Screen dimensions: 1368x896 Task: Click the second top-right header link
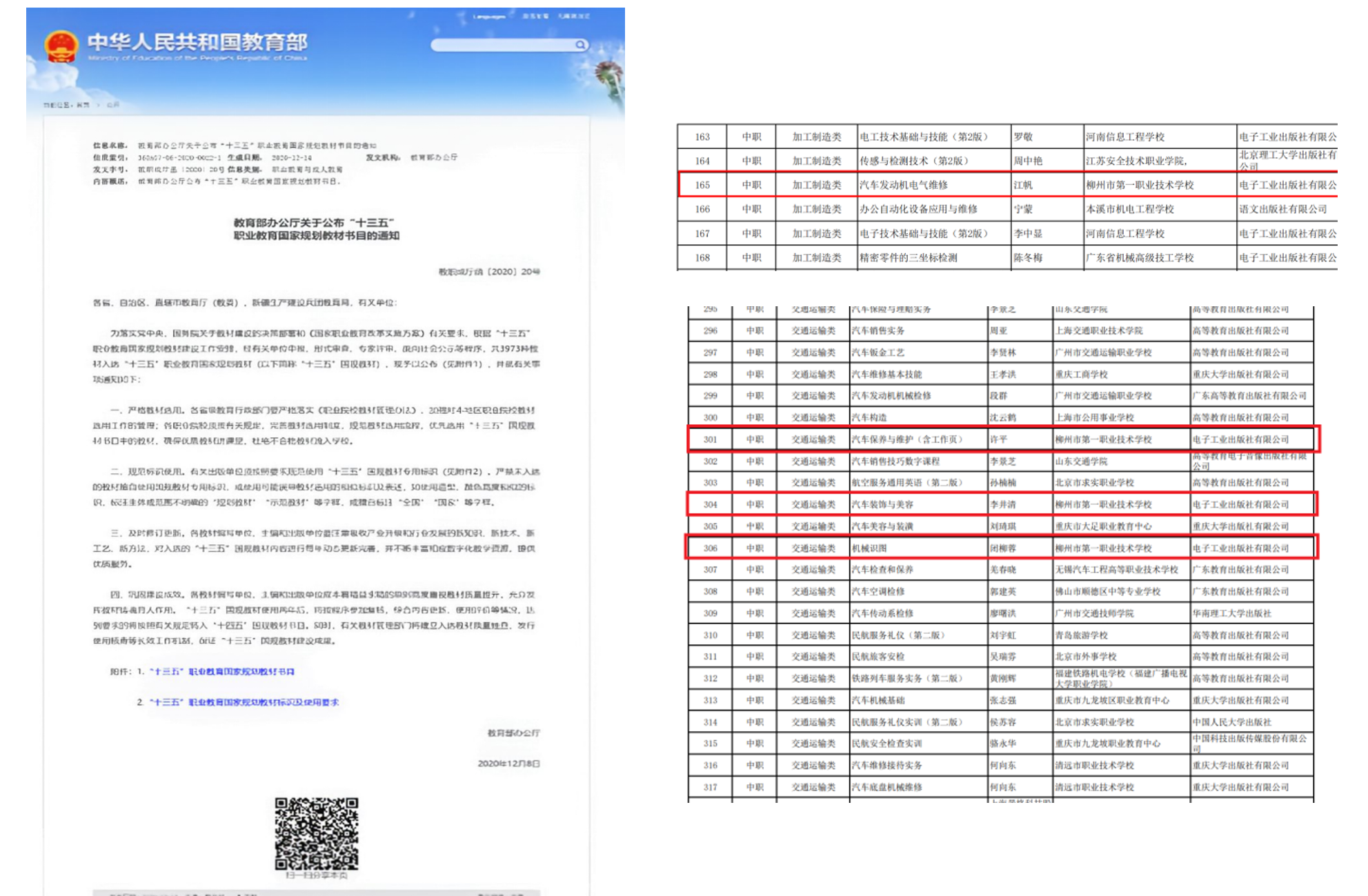535,16
